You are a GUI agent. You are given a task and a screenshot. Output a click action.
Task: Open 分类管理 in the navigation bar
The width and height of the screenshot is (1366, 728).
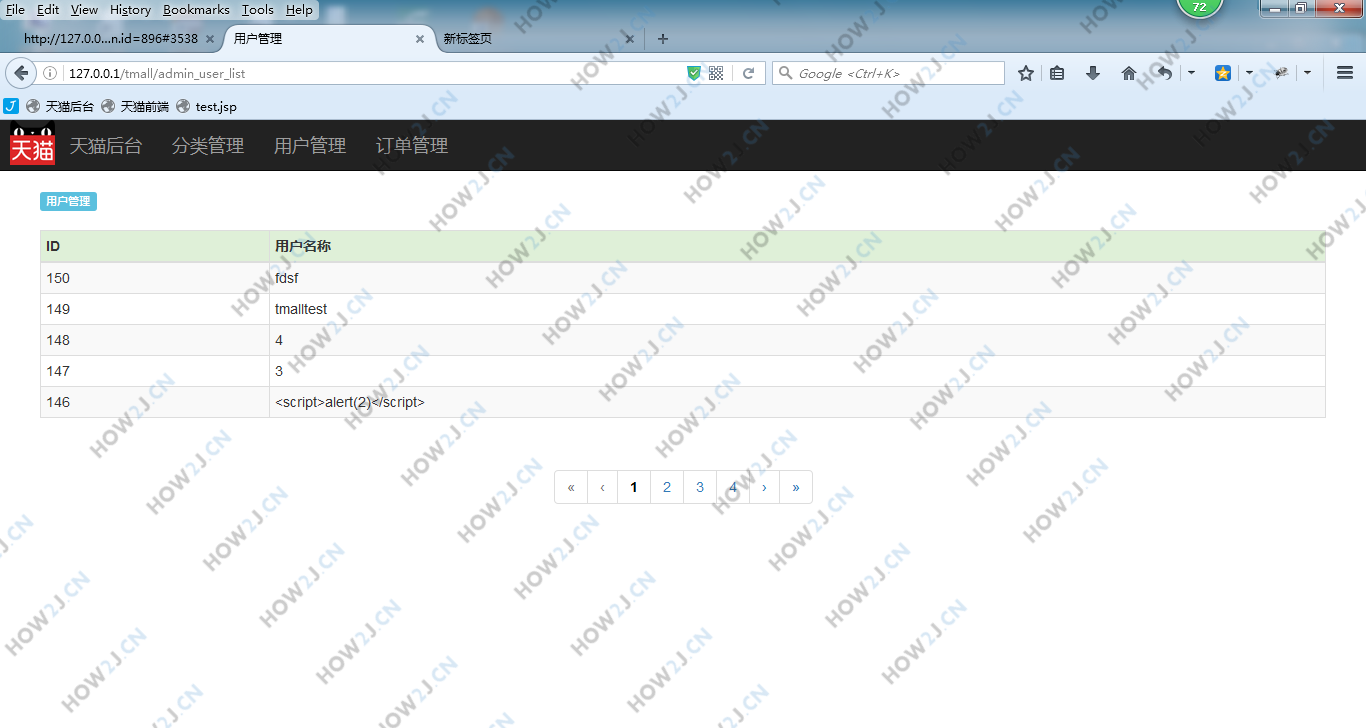(208, 146)
